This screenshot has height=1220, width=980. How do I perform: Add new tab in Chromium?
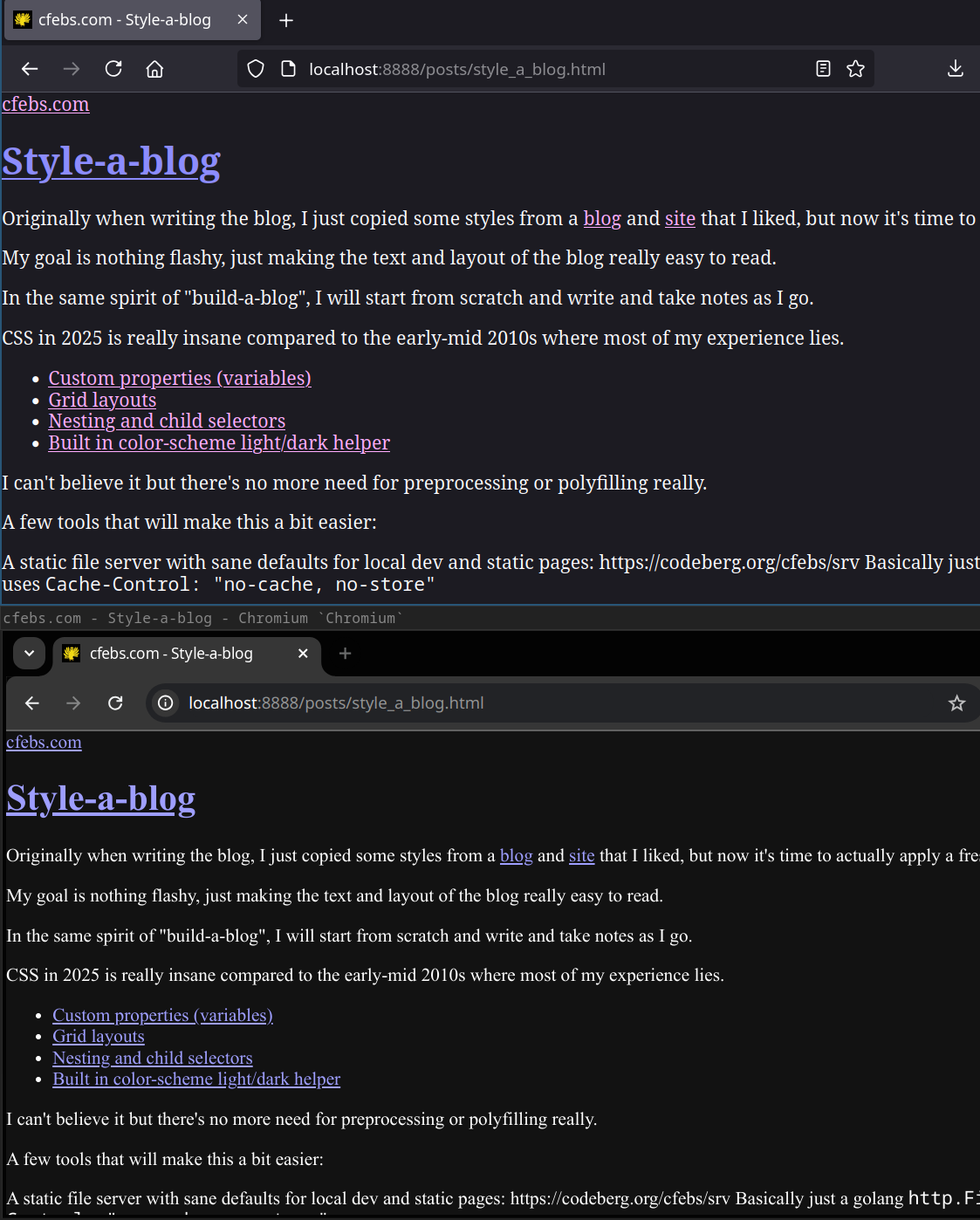coord(345,654)
